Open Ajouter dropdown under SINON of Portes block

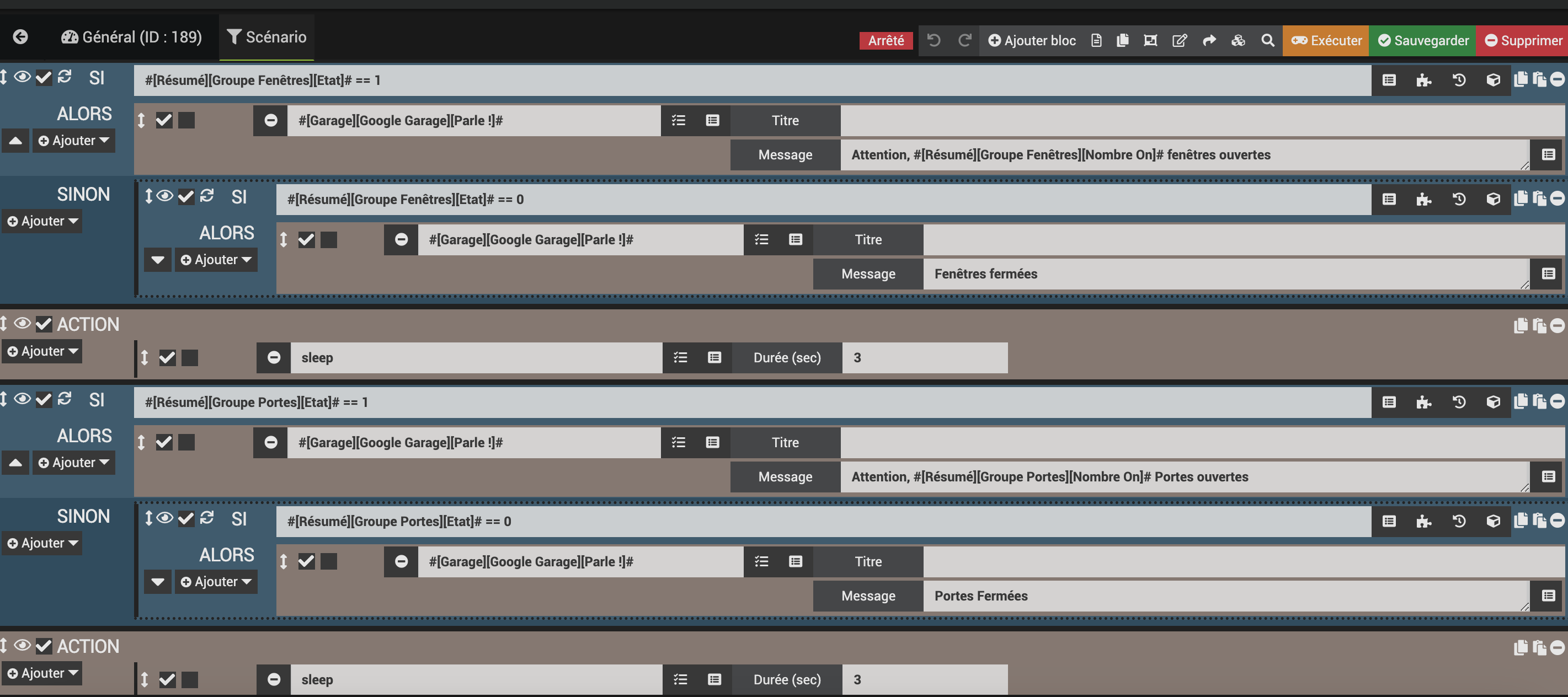(x=42, y=543)
